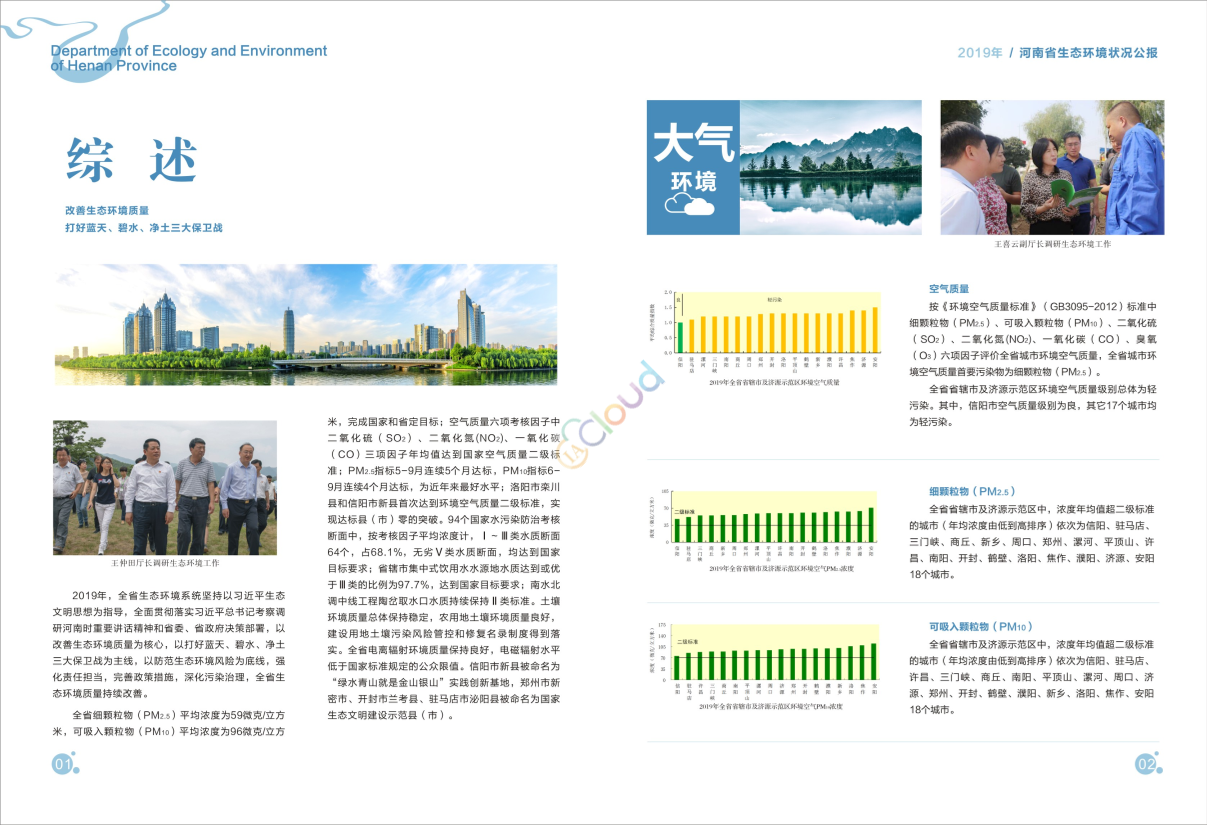Click the 02 page number badge
The height and width of the screenshot is (825, 1207).
[1146, 764]
